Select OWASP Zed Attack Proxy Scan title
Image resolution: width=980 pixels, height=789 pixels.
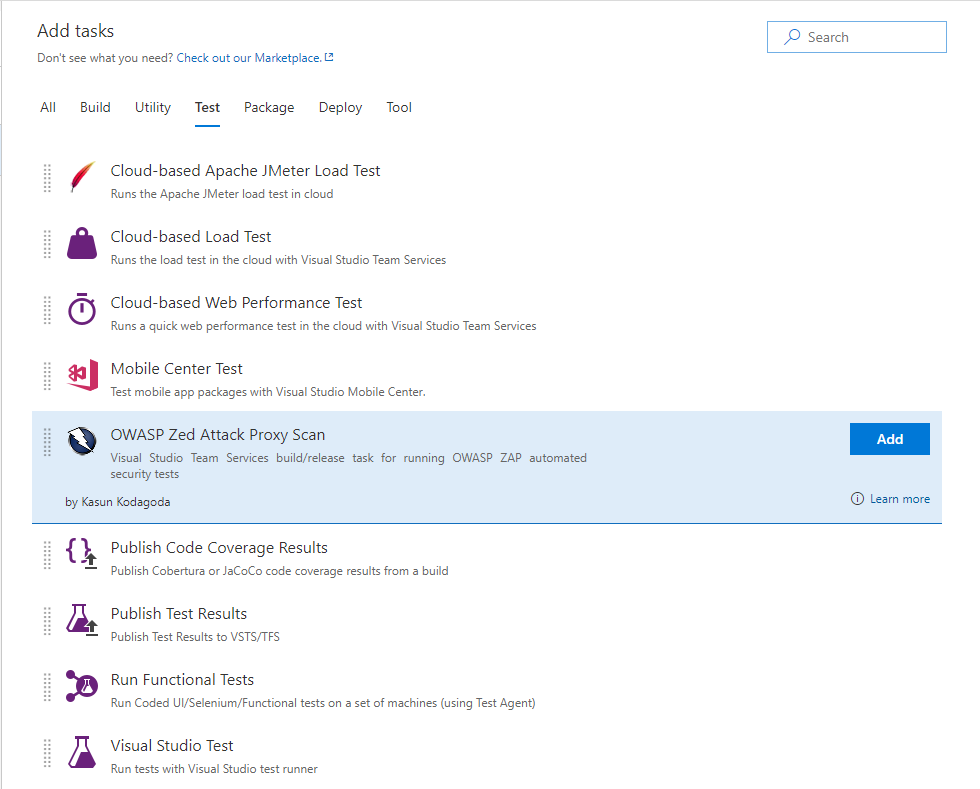pos(218,435)
